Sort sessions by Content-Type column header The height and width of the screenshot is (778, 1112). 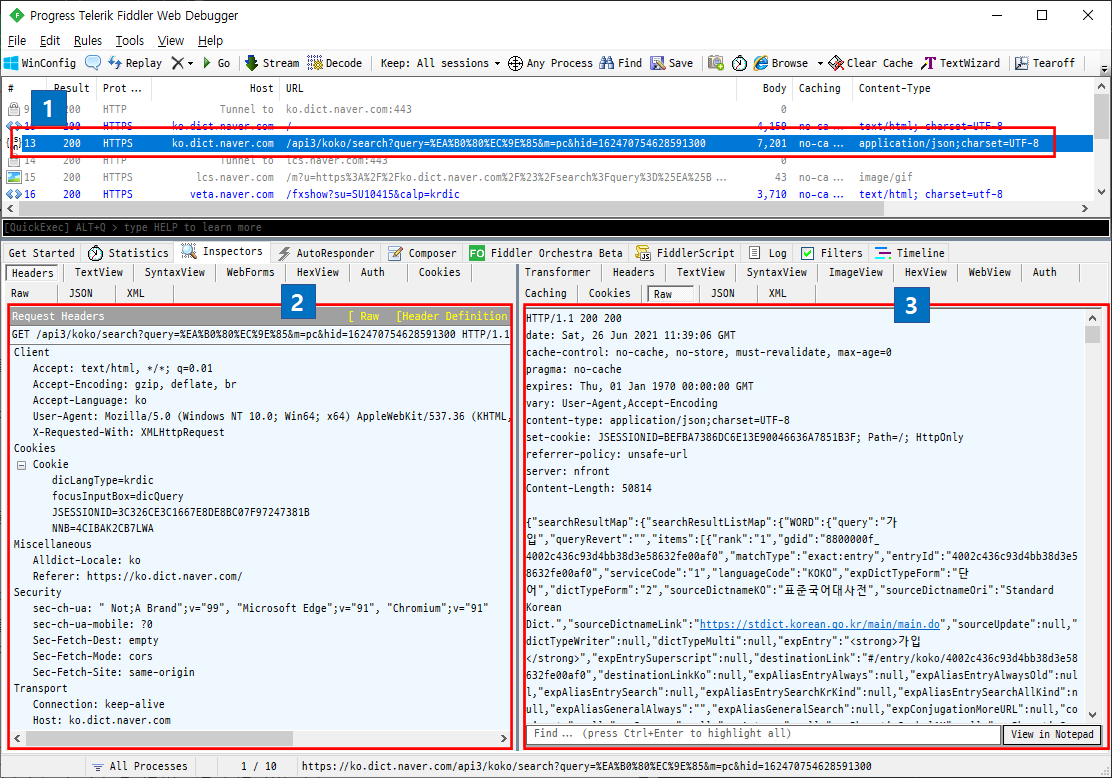[x=894, y=89]
